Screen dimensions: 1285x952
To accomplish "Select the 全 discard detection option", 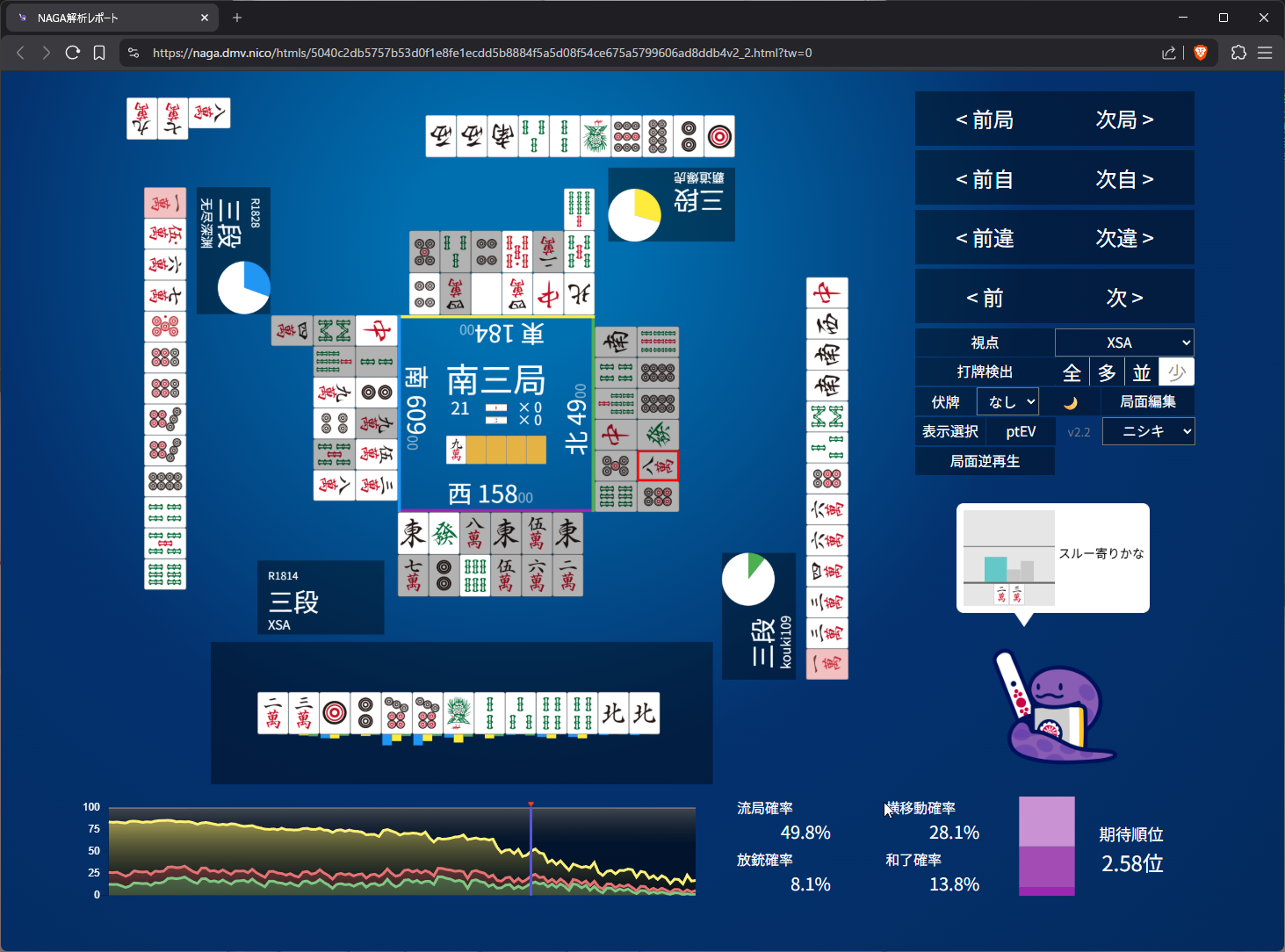I will [1072, 372].
